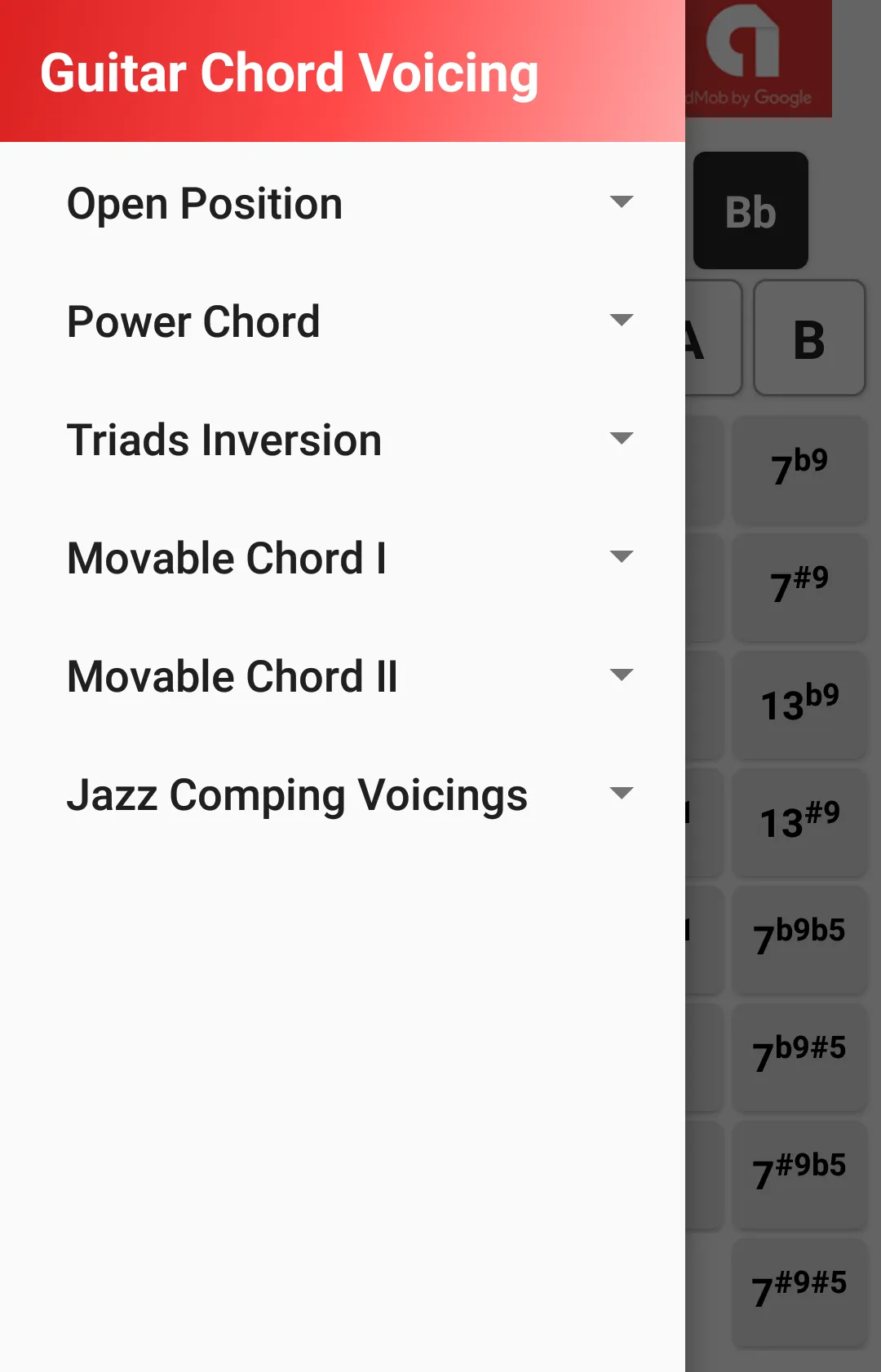This screenshot has height=1372, width=881.
Task: Select the Bb root note button
Action: click(x=750, y=210)
